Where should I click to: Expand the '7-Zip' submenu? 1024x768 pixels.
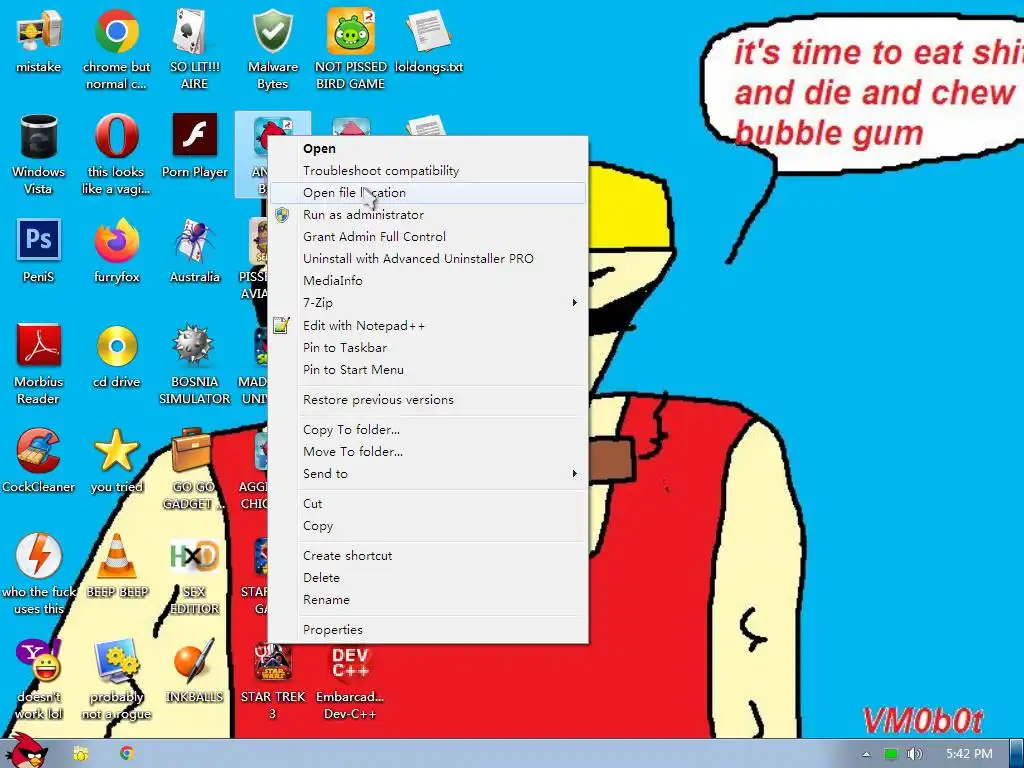(428, 303)
